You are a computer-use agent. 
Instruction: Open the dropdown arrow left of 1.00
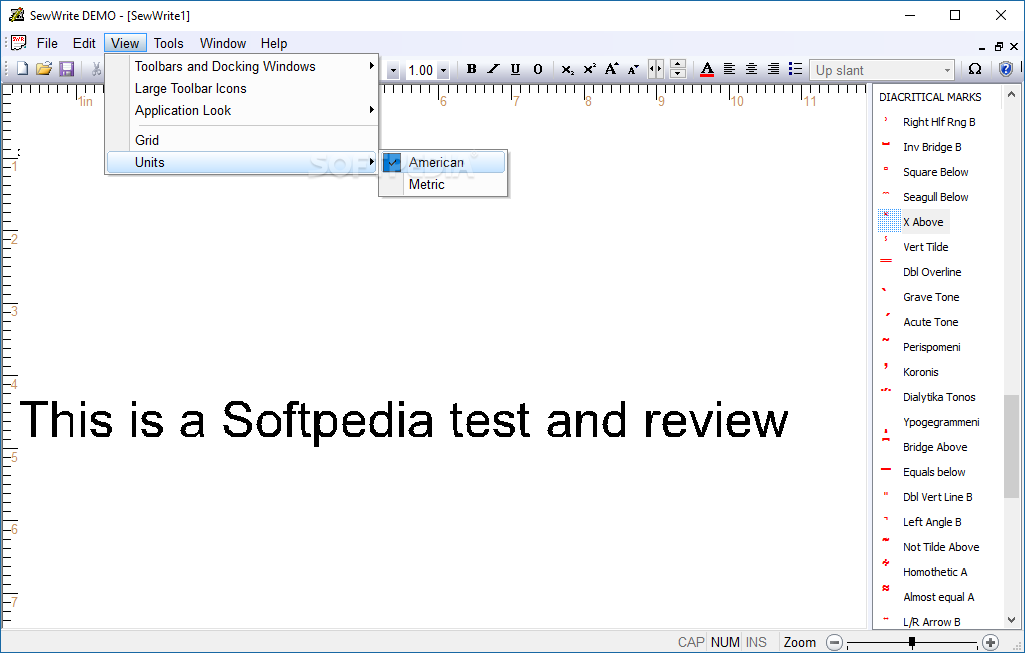click(393, 70)
